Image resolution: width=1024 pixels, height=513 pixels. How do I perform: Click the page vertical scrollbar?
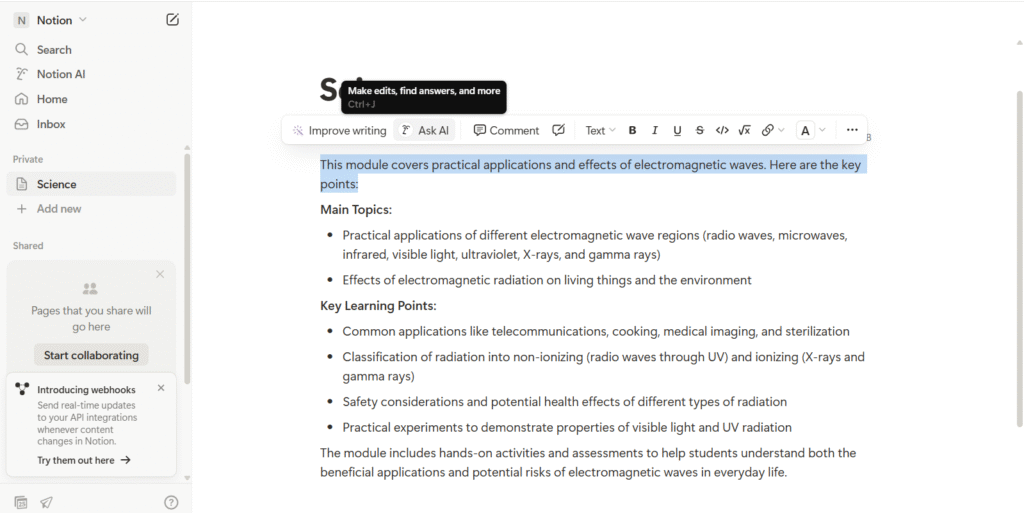(x=1019, y=258)
